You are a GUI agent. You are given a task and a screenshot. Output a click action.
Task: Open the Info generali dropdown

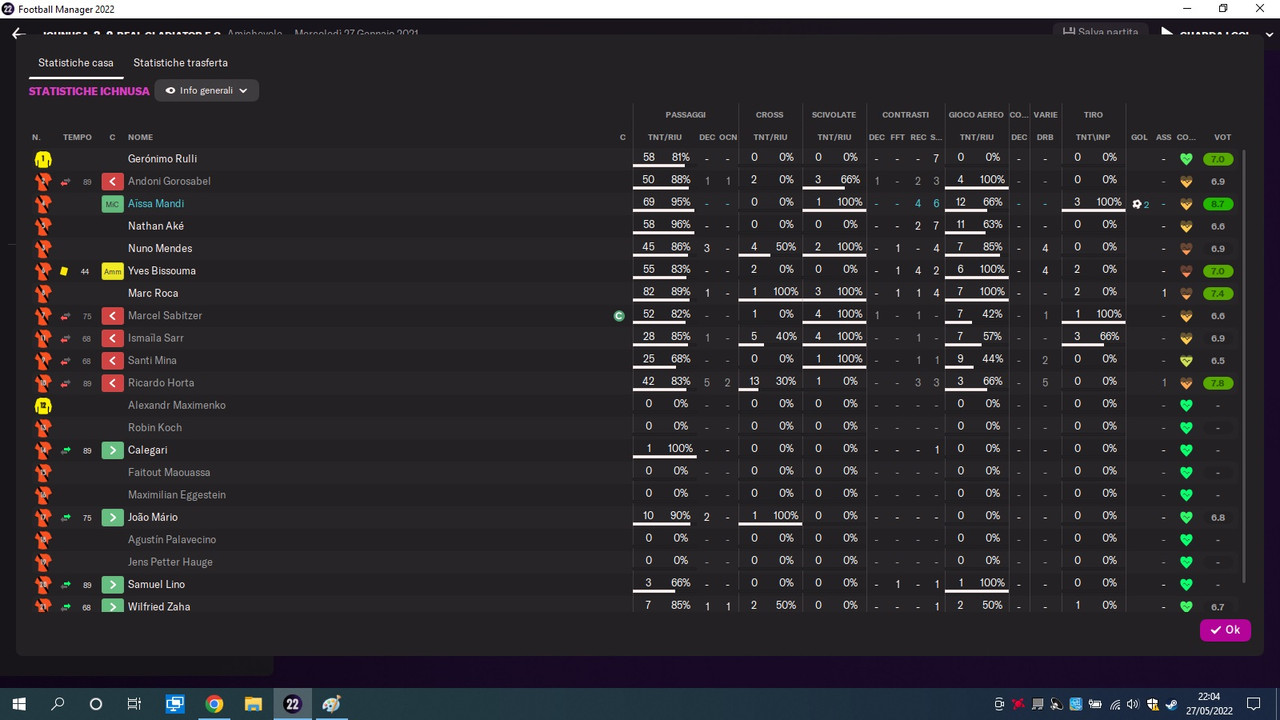coord(207,90)
